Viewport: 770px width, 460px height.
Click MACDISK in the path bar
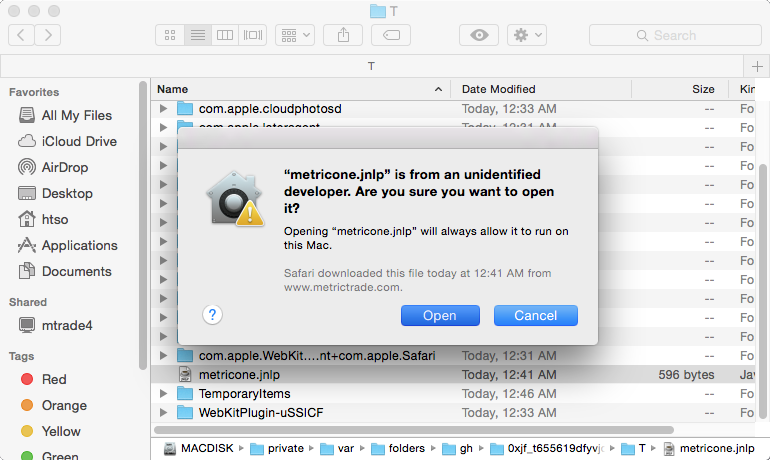click(199, 448)
